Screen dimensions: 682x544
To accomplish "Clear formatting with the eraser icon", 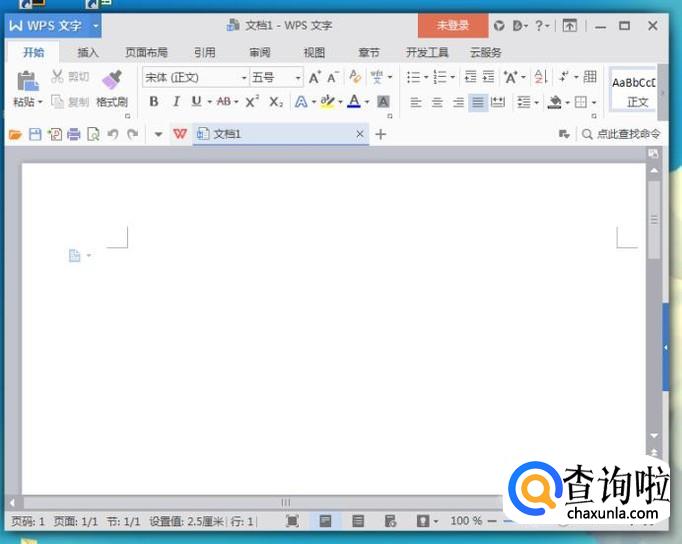I will [x=355, y=77].
